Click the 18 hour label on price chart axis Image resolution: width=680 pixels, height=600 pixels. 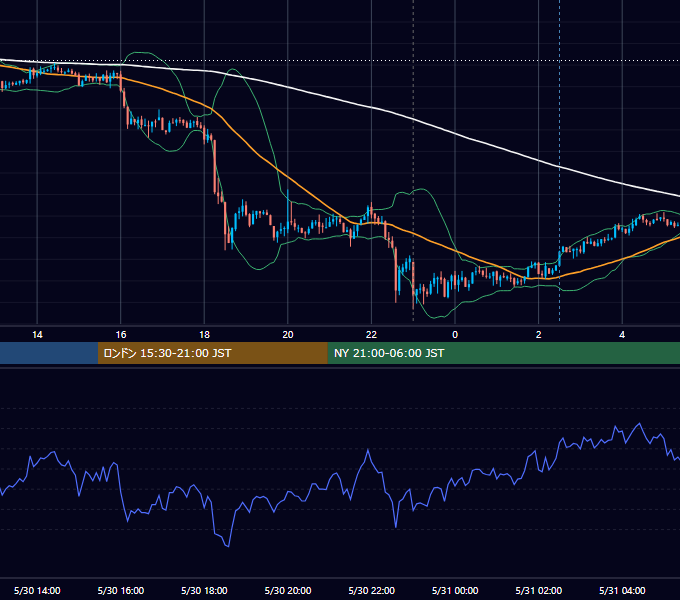pos(204,335)
